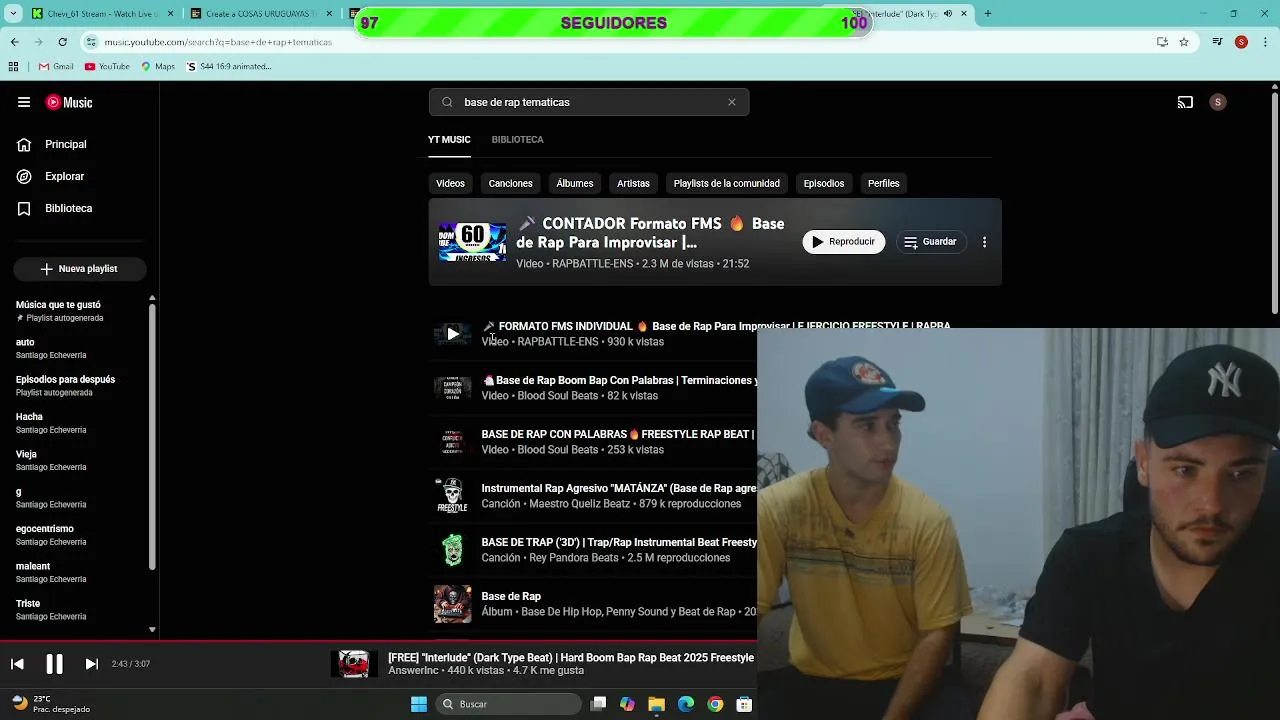Open the YouTube Music hamburger menu

(x=24, y=102)
